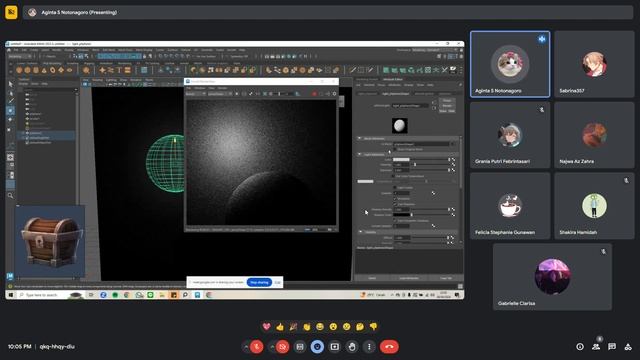Open the viewport Lighting menu
Viewport: 640px width, 360px height.
click(111, 80)
